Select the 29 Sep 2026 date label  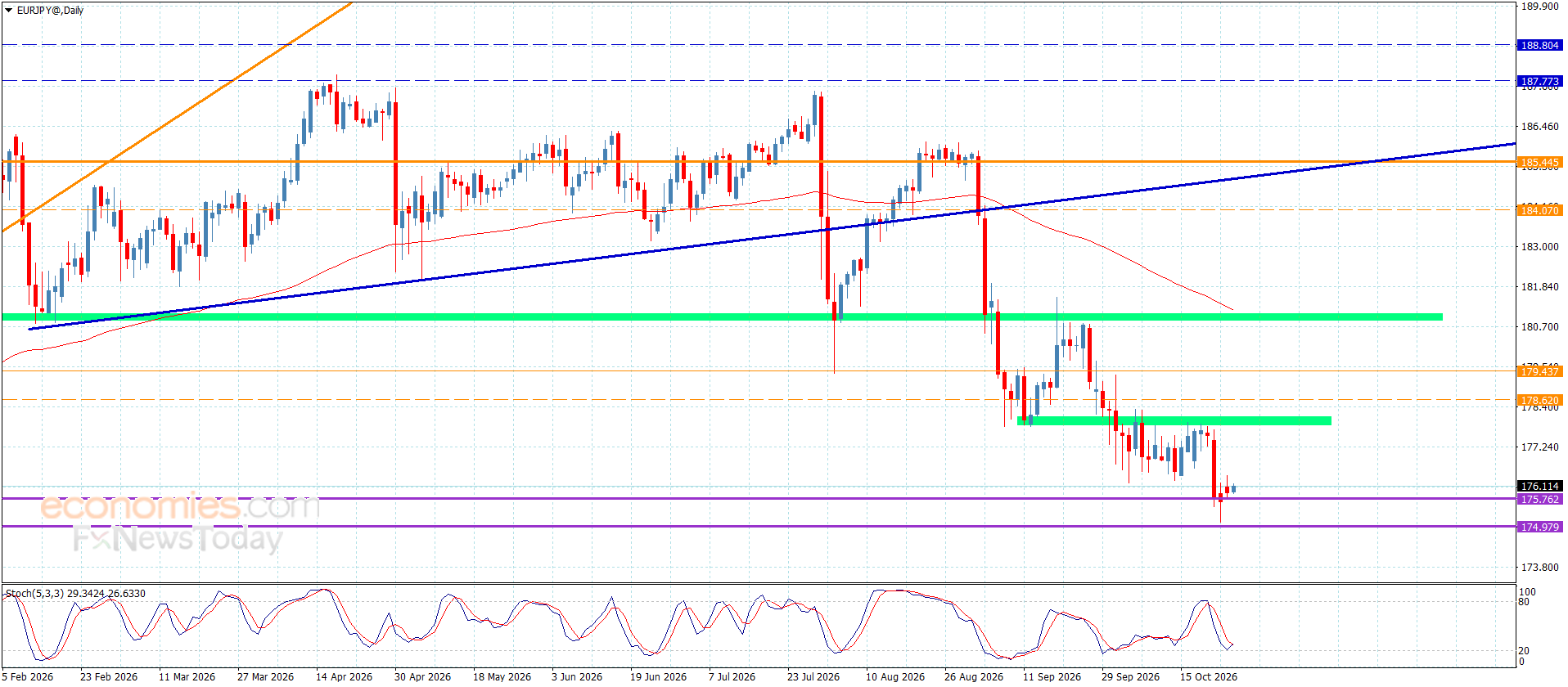point(1131,677)
